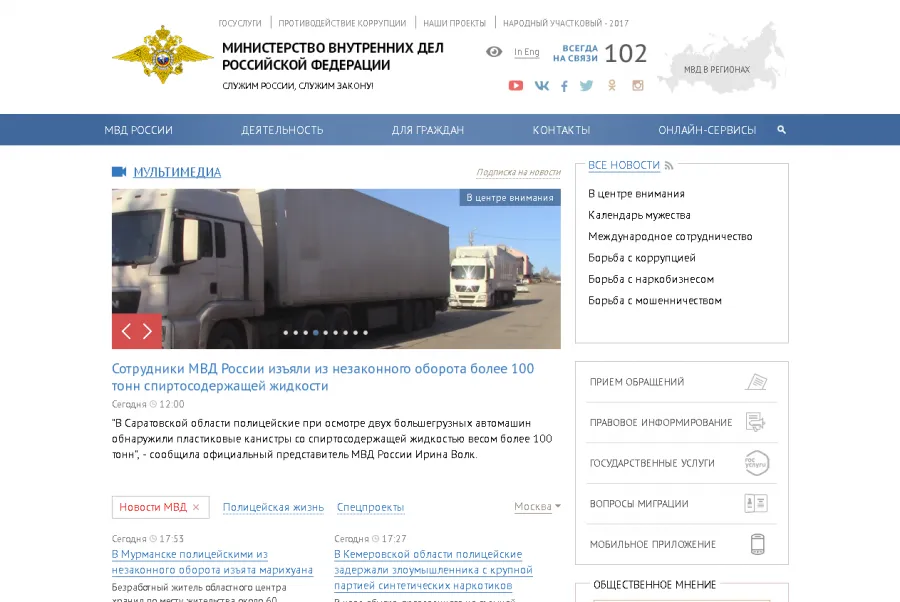The height and width of the screenshot is (602, 900).
Task: Open the Odnoklassniki social icon
Action: (x=612, y=86)
